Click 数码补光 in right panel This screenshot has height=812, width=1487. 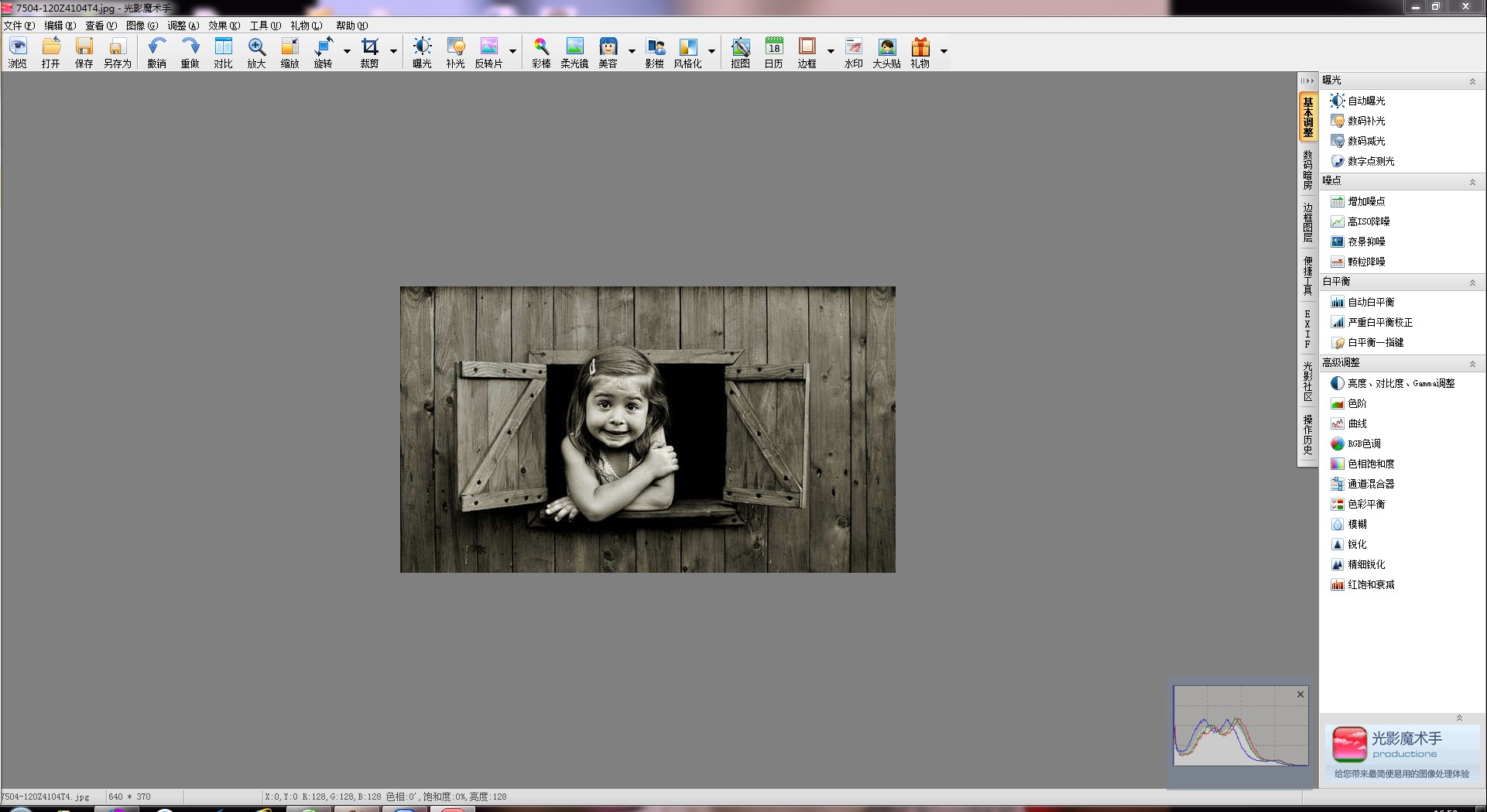coord(1359,121)
